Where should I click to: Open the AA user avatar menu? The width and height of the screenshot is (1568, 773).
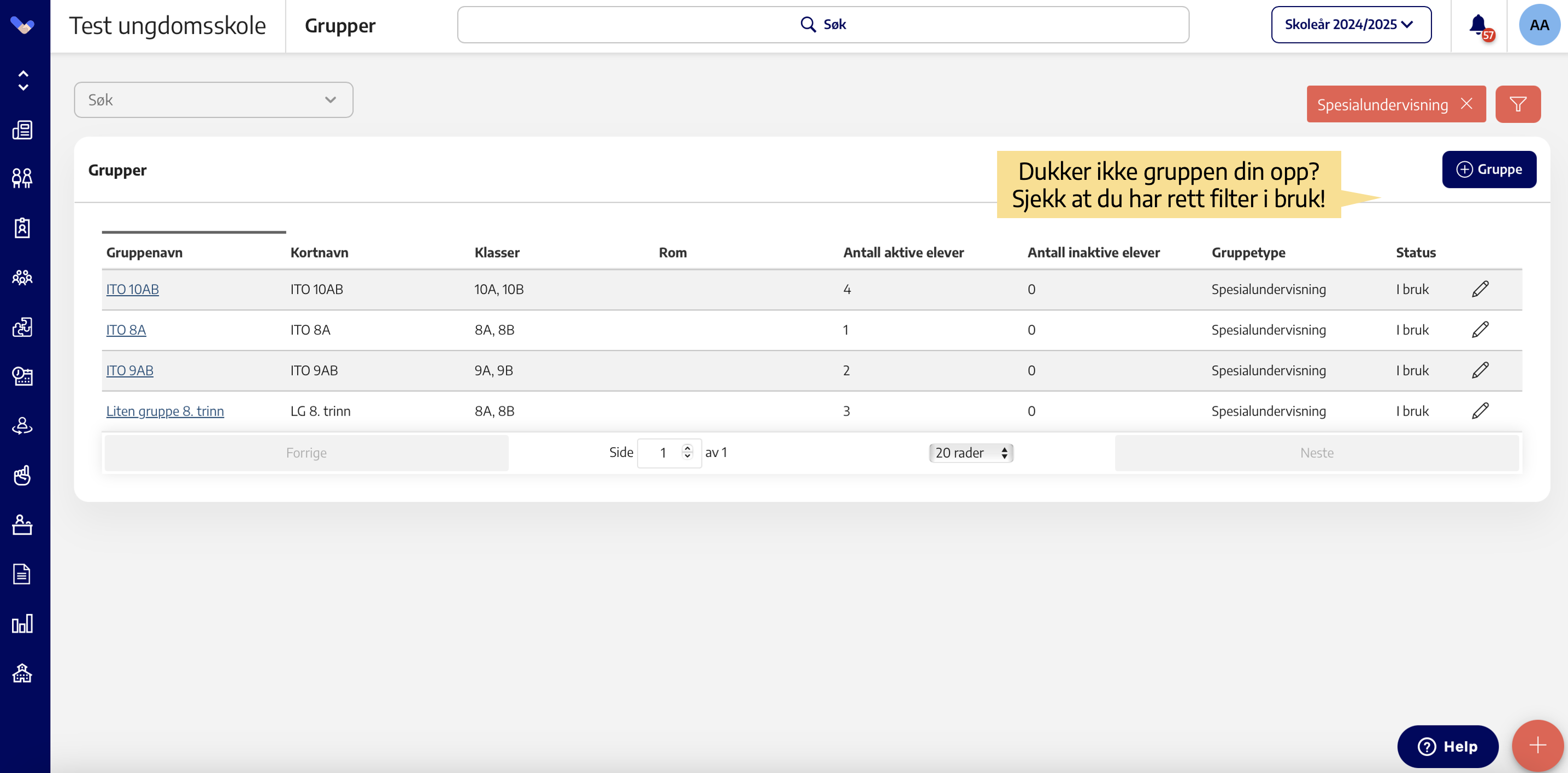(1540, 25)
